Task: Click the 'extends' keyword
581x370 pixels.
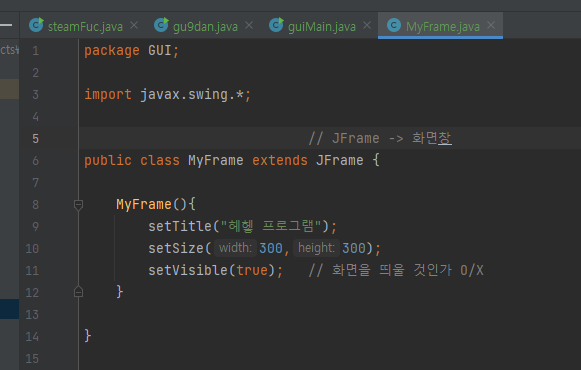Action: coord(280,160)
